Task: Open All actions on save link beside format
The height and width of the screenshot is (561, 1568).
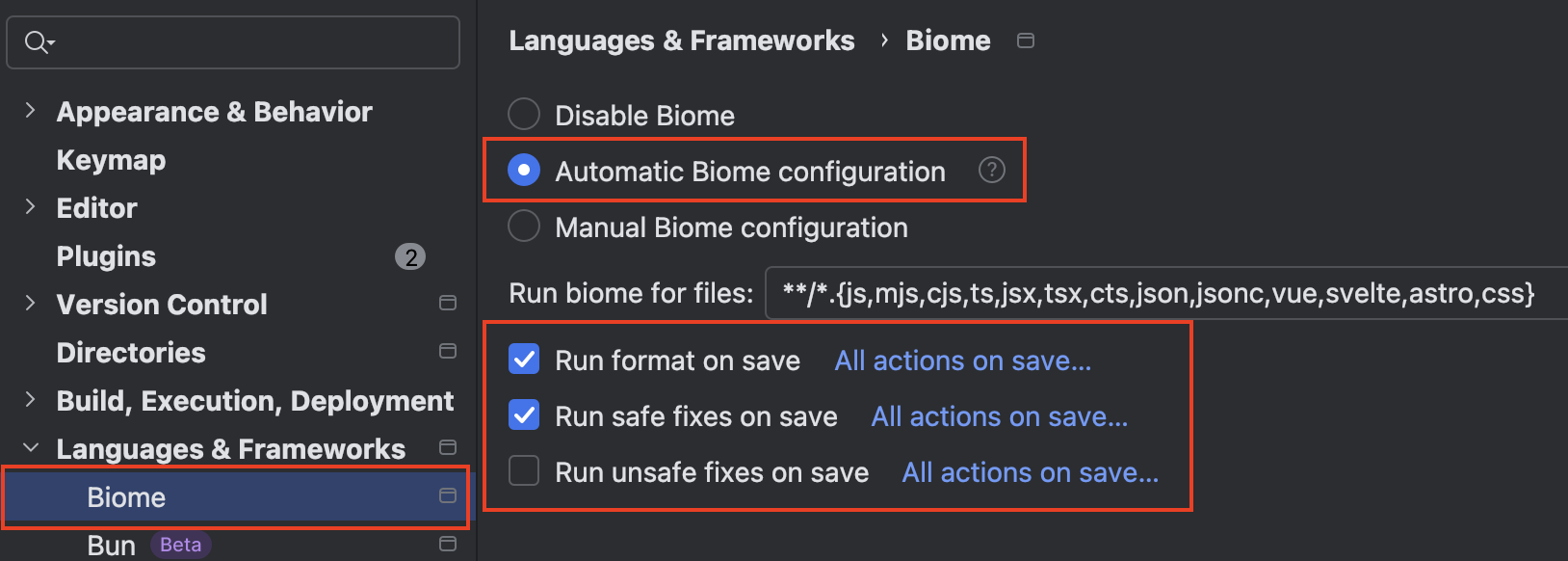Action: [x=963, y=361]
